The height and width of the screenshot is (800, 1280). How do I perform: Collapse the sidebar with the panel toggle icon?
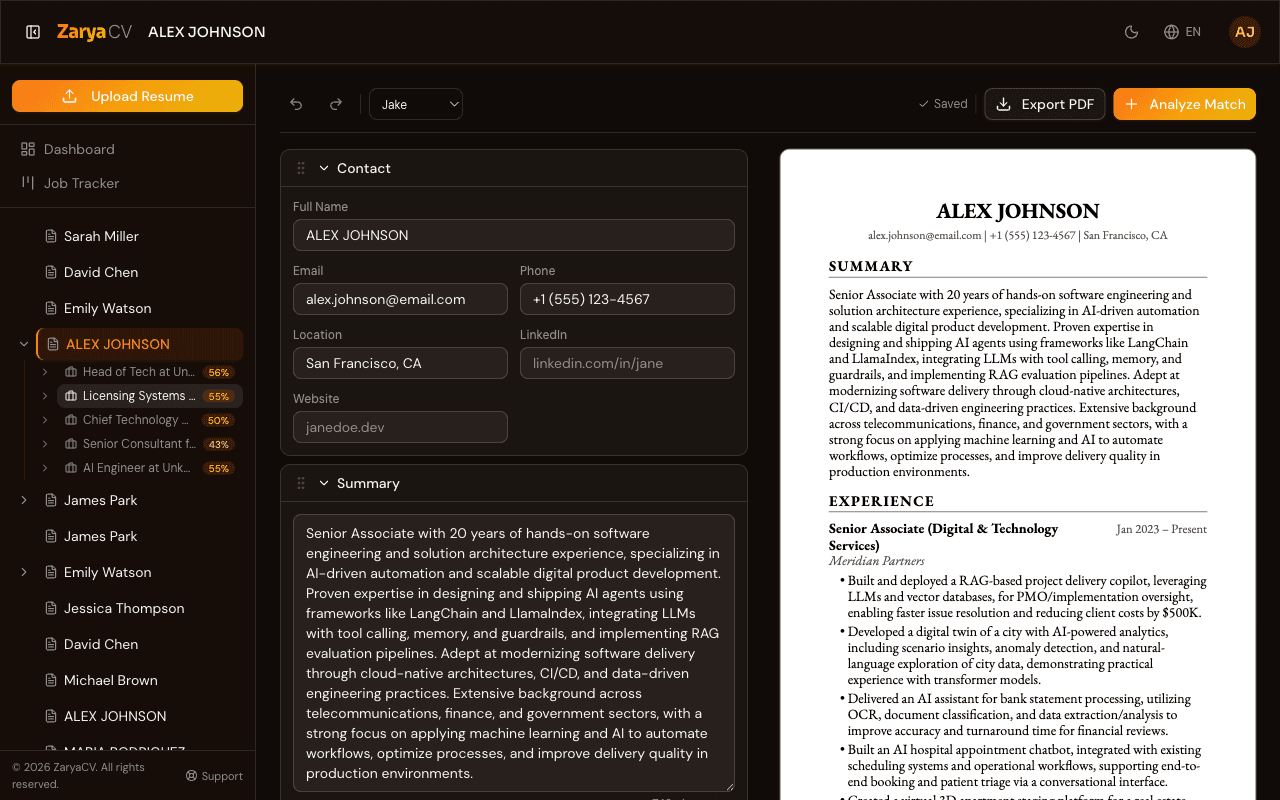pyautogui.click(x=35, y=31)
